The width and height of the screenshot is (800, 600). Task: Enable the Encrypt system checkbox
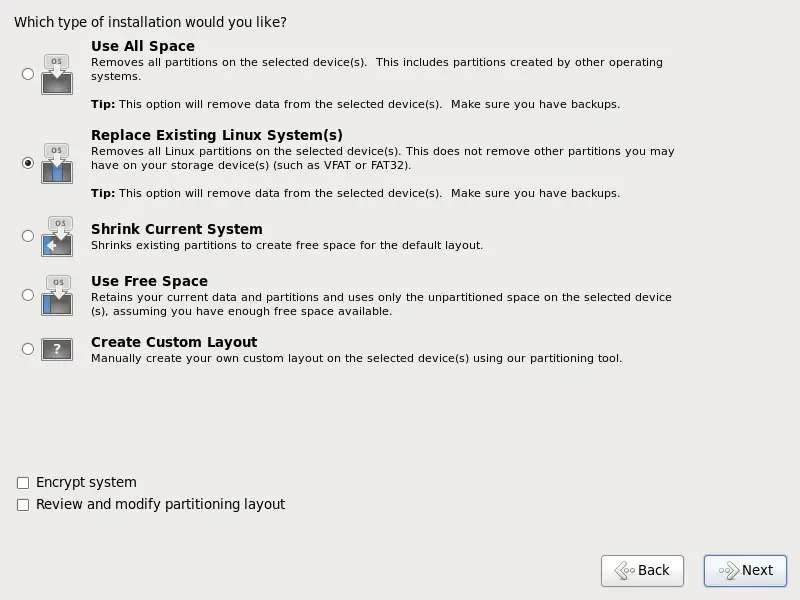click(x=23, y=483)
